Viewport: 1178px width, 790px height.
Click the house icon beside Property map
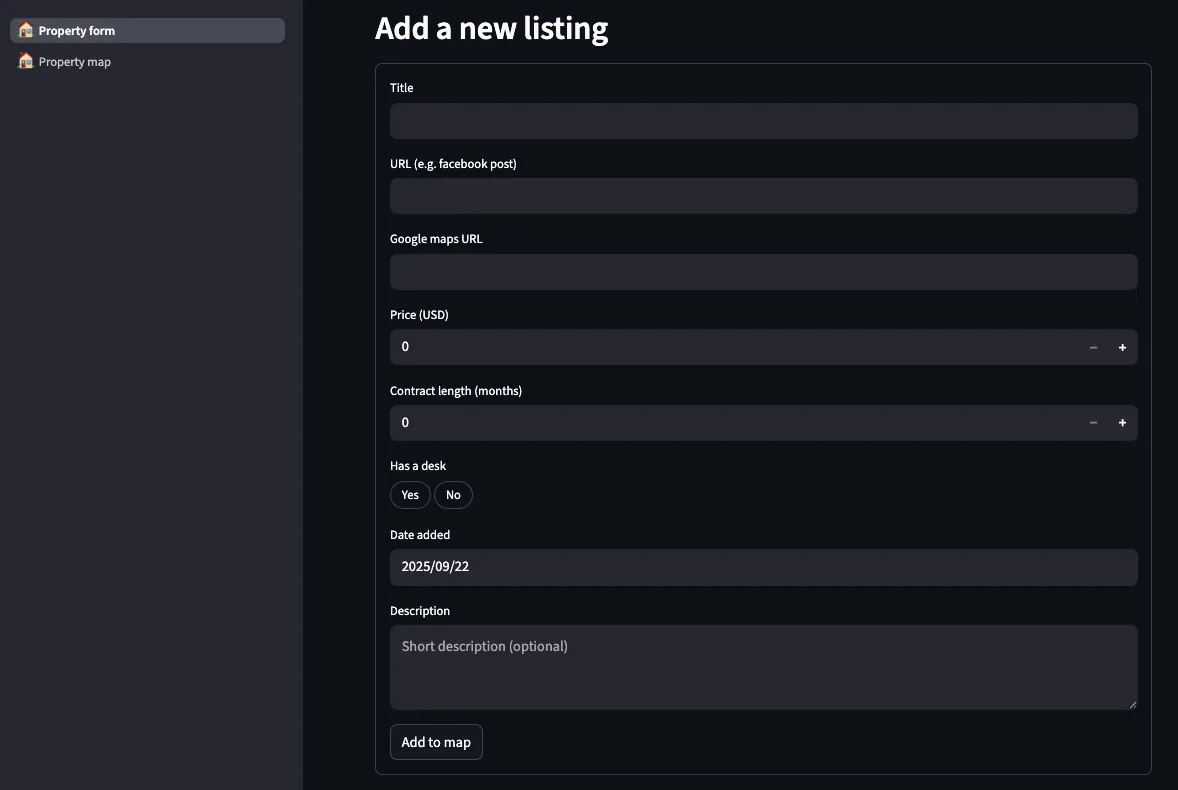(24, 61)
